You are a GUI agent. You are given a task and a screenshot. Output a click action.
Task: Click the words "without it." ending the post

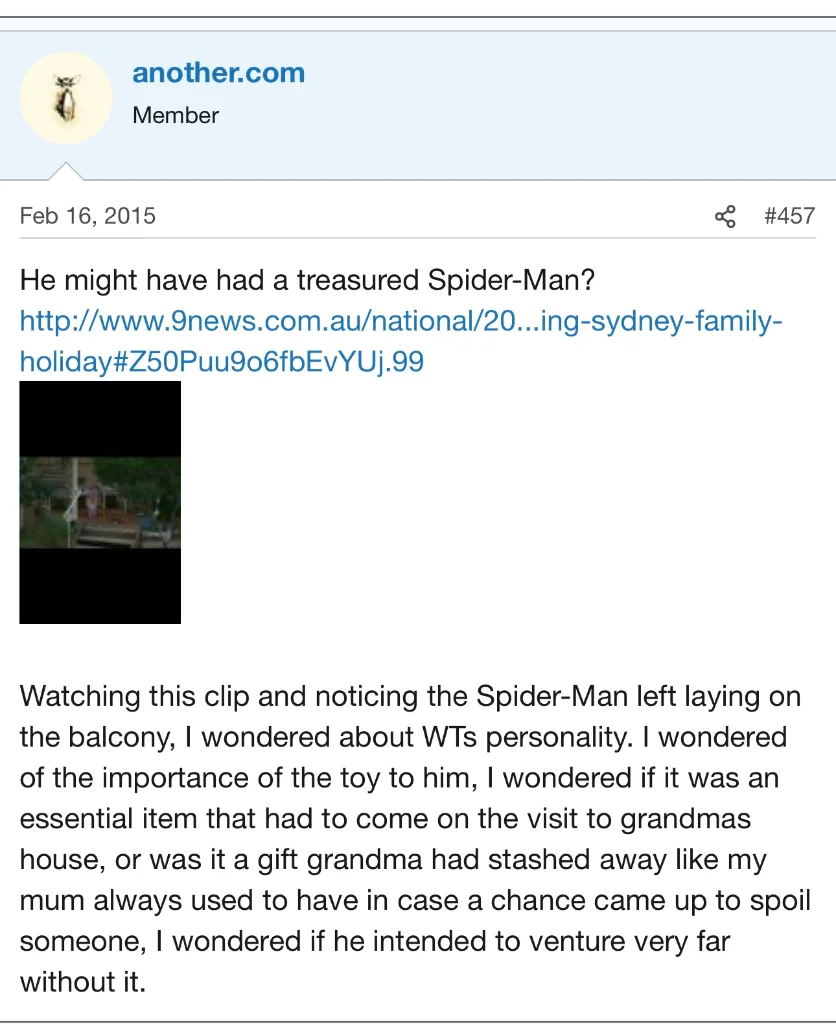coord(83,982)
